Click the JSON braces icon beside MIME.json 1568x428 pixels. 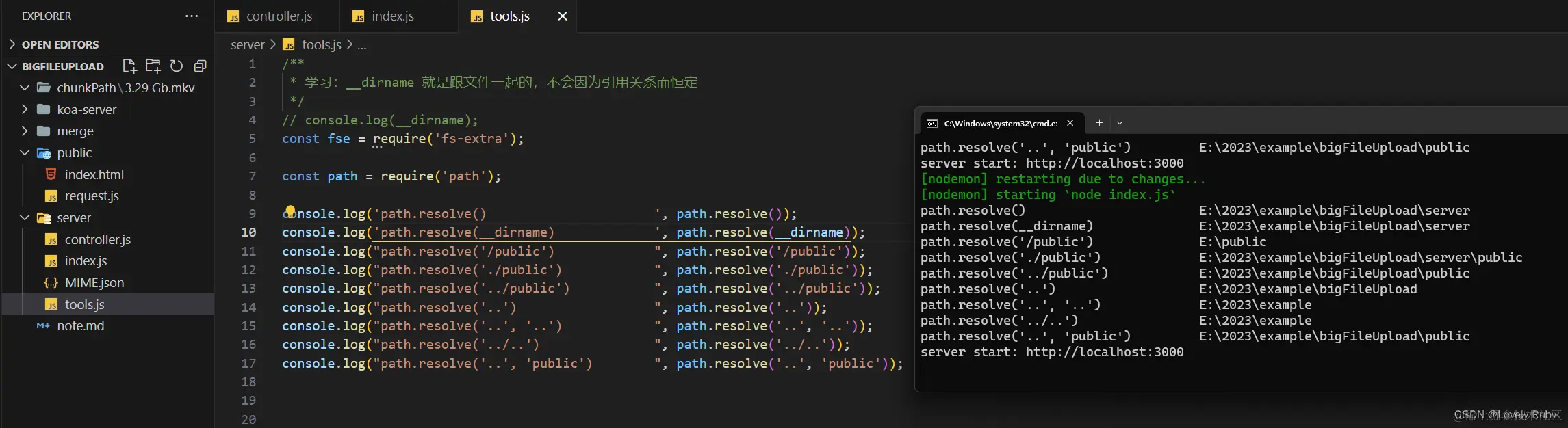pos(51,282)
